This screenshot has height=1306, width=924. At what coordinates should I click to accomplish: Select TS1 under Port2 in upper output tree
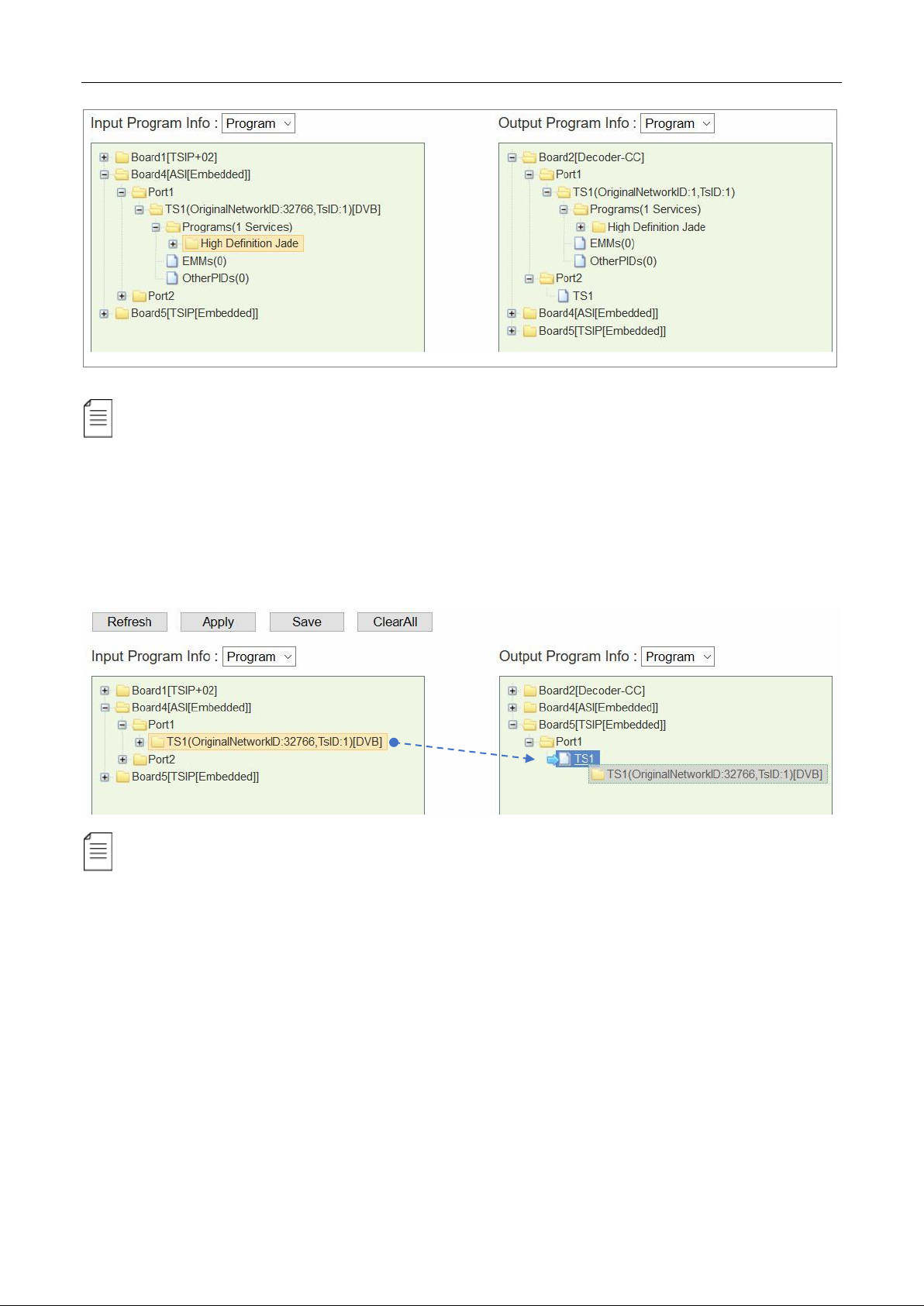[x=583, y=296]
